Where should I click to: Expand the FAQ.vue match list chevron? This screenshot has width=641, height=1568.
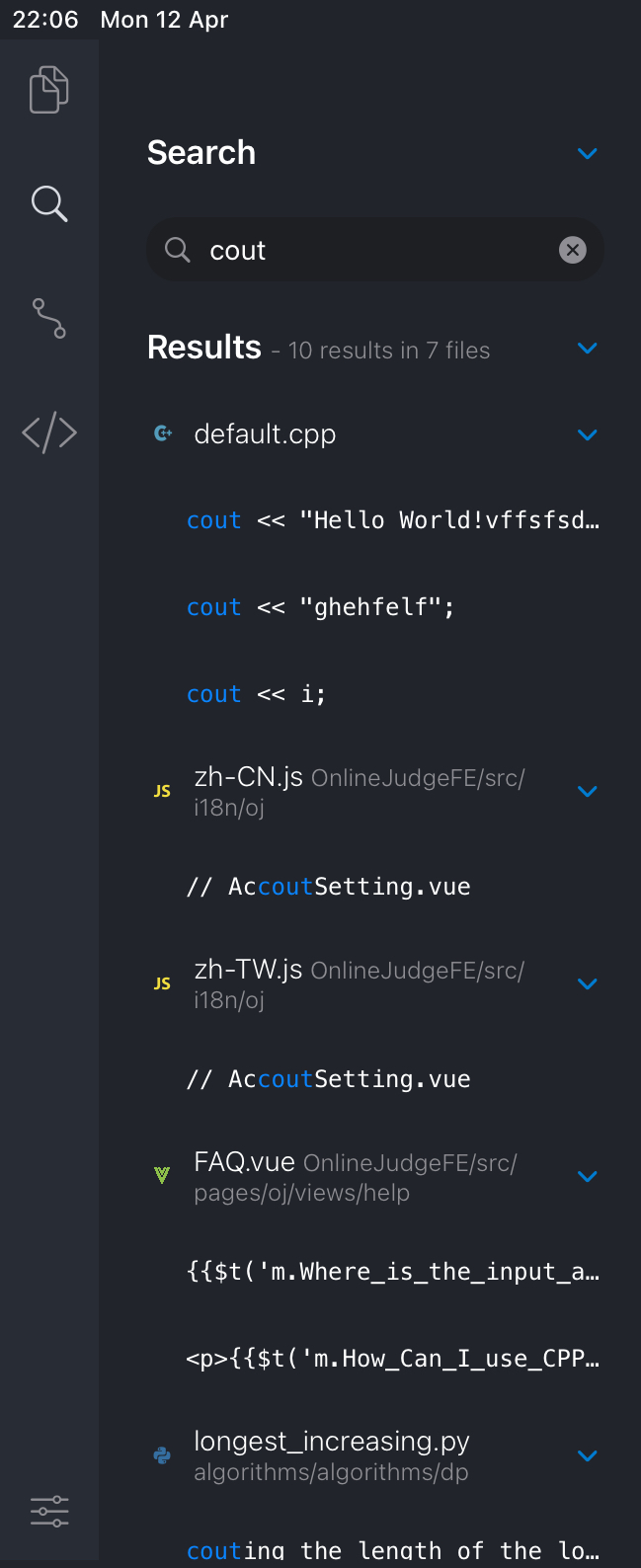[x=588, y=1176]
